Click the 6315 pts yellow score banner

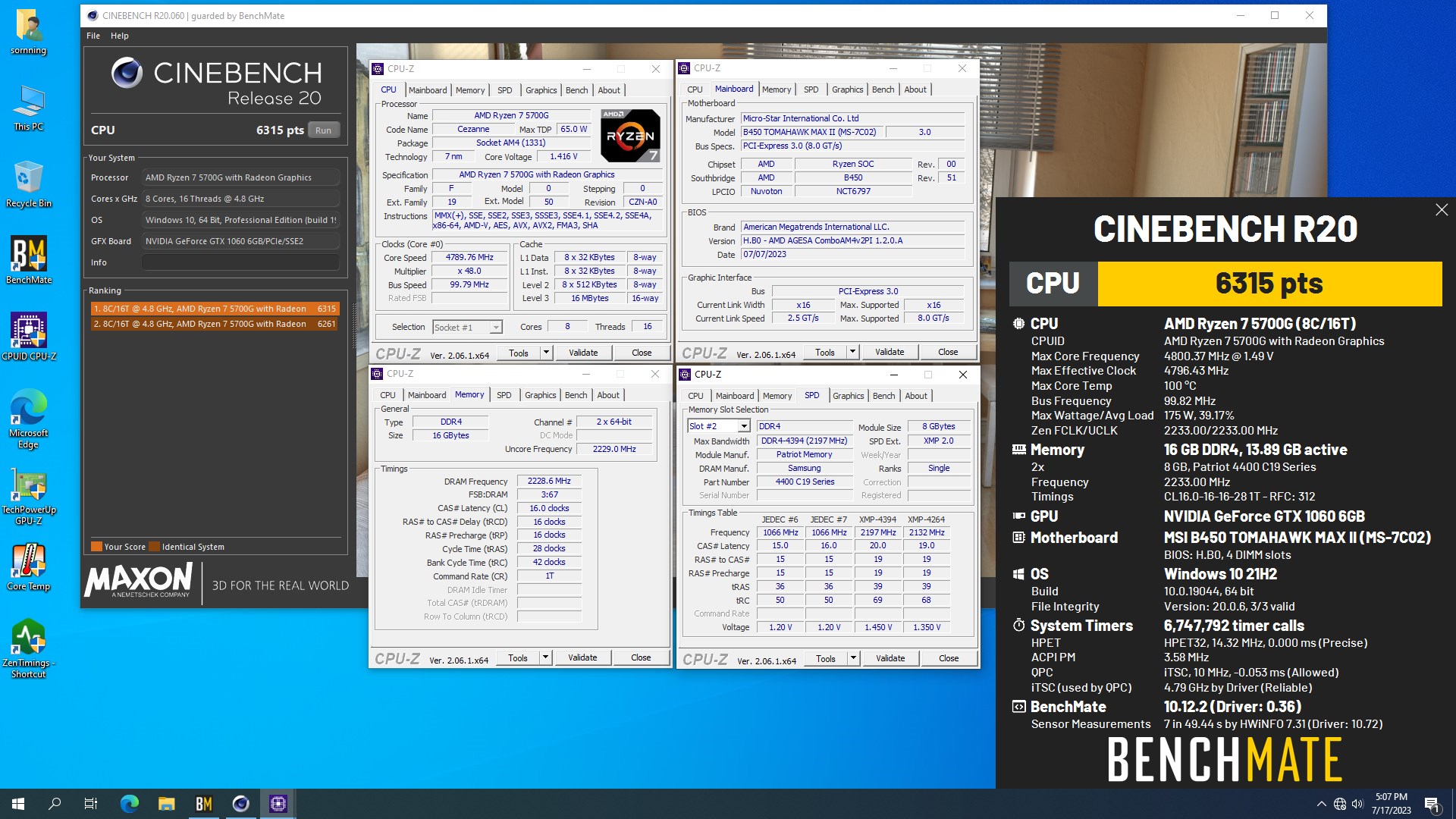pos(1269,284)
